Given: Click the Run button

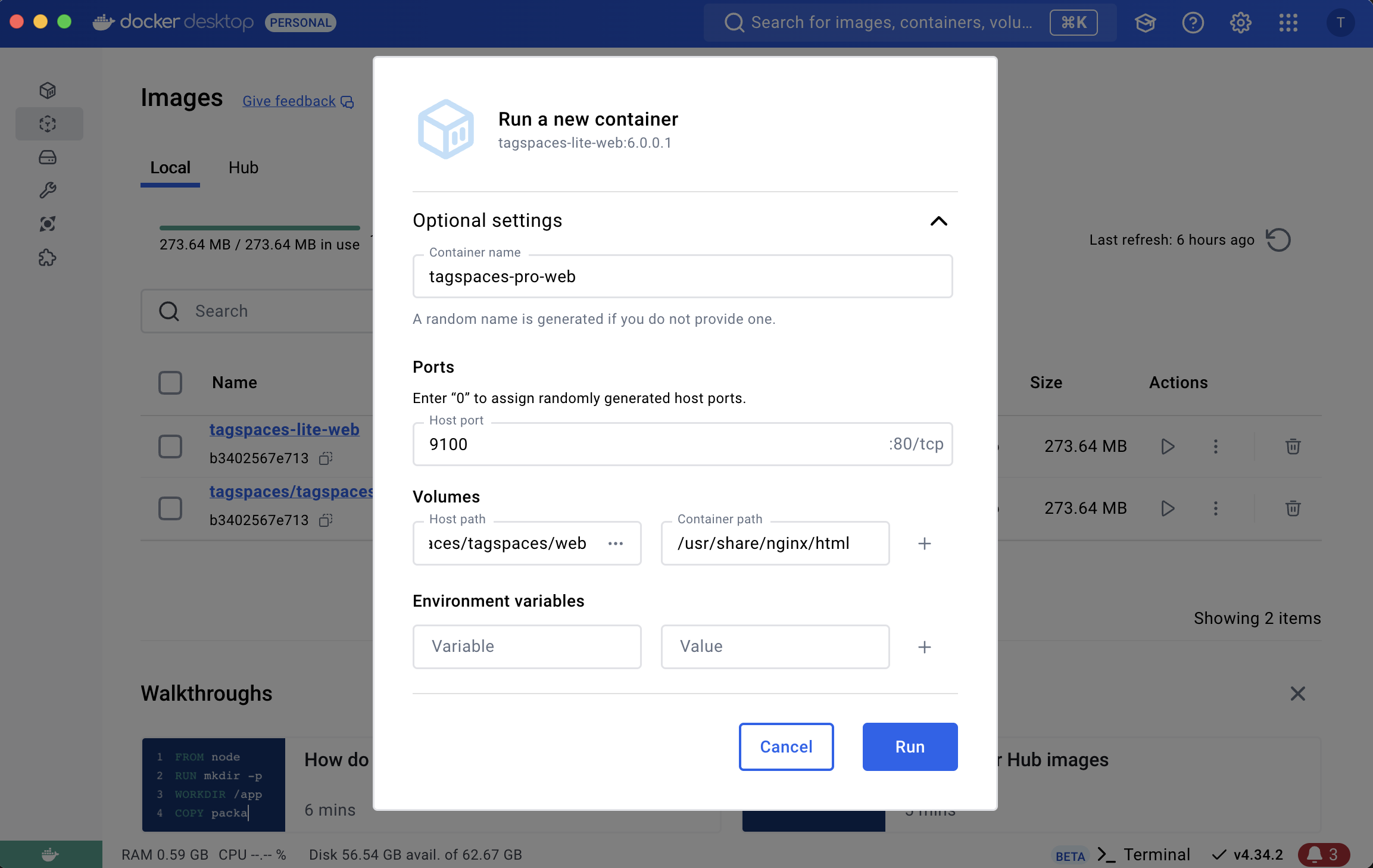Looking at the screenshot, I should [910, 747].
